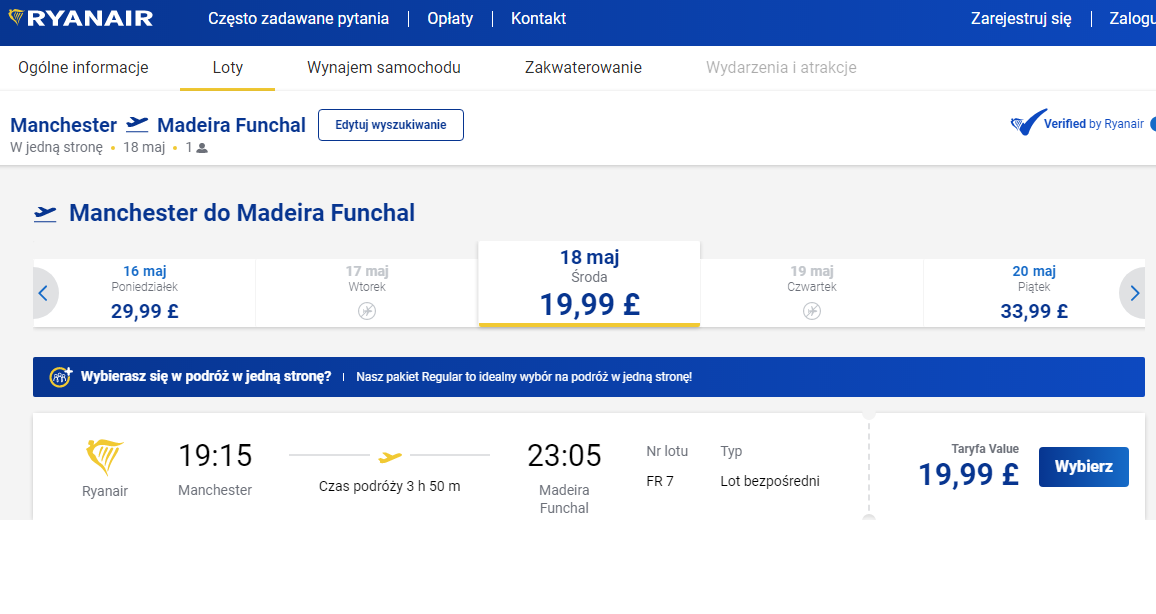Click the Verified by Ryanair checkmark badge
Screen dimensions: 1156x614
click(1028, 122)
